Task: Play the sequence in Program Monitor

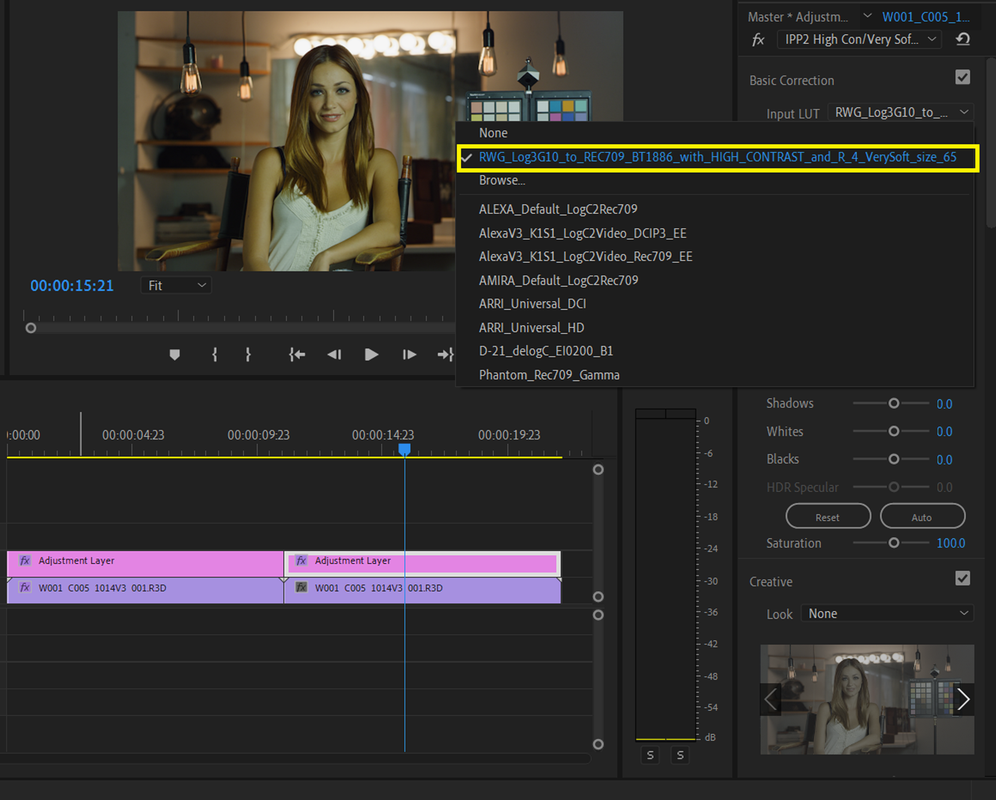Action: [372, 355]
